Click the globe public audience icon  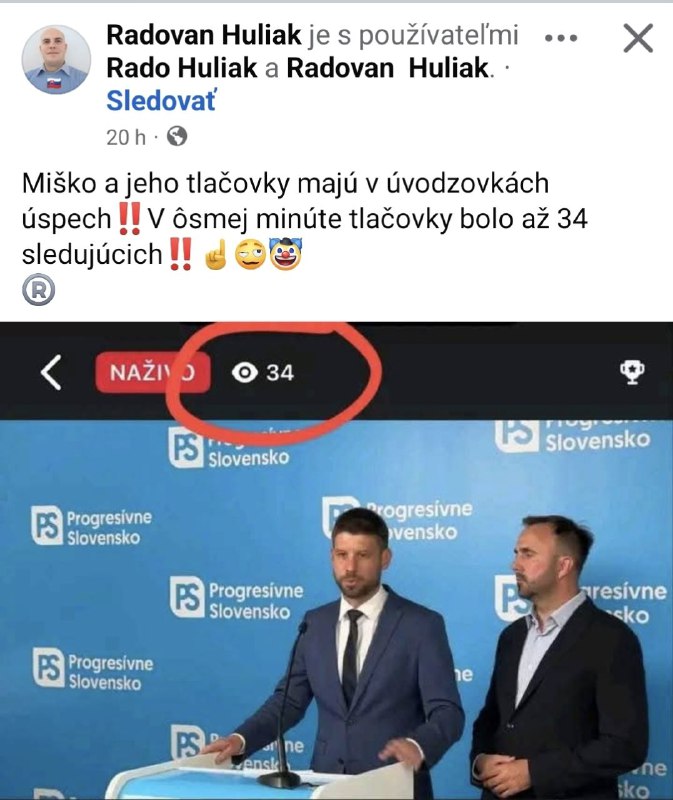(x=177, y=136)
